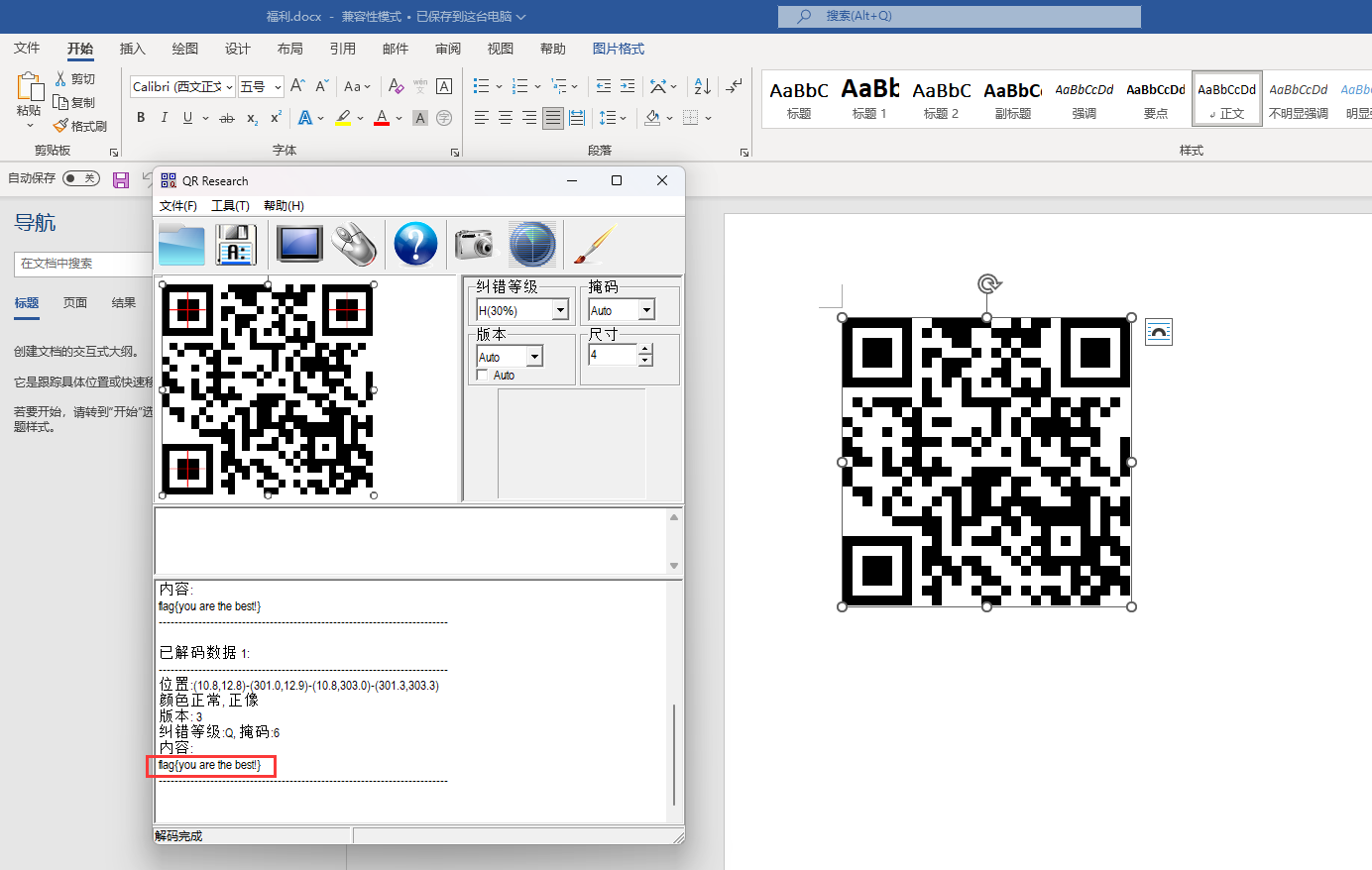This screenshot has height=870, width=1372.
Task: Click the radar globe icon in QR Research
Action: [532, 244]
